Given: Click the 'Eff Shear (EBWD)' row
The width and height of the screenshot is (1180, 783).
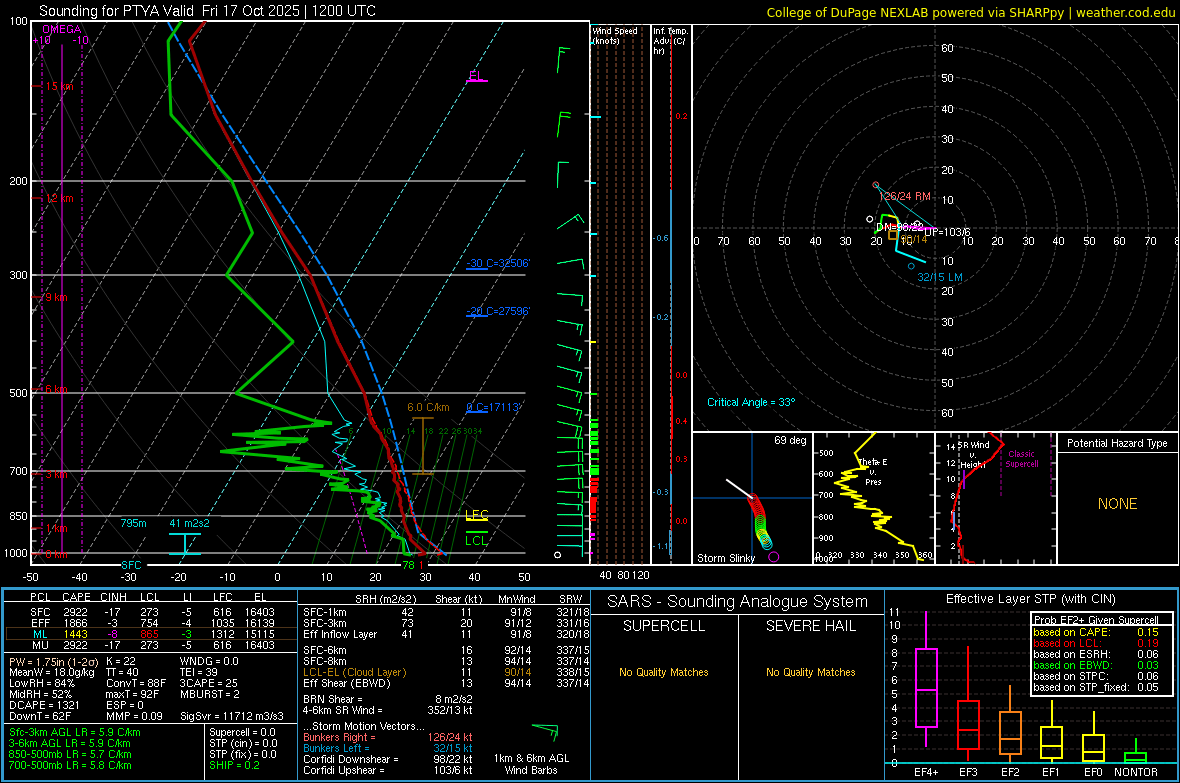Looking at the screenshot, I should click(x=444, y=684).
